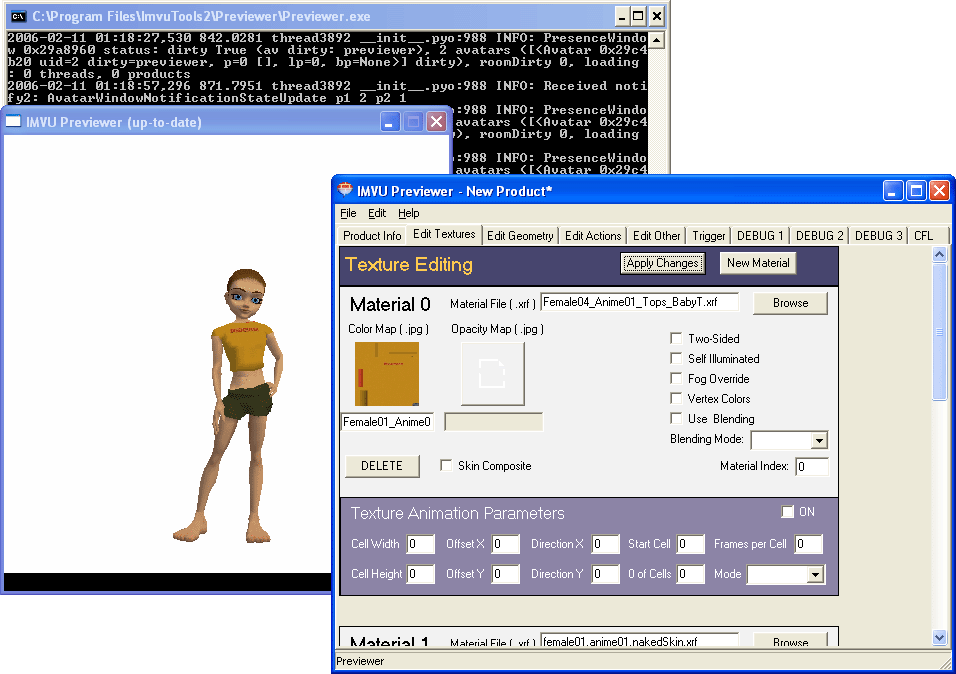The image size is (956, 674).
Task: Select the DEBUG 3 tab
Action: click(879, 236)
